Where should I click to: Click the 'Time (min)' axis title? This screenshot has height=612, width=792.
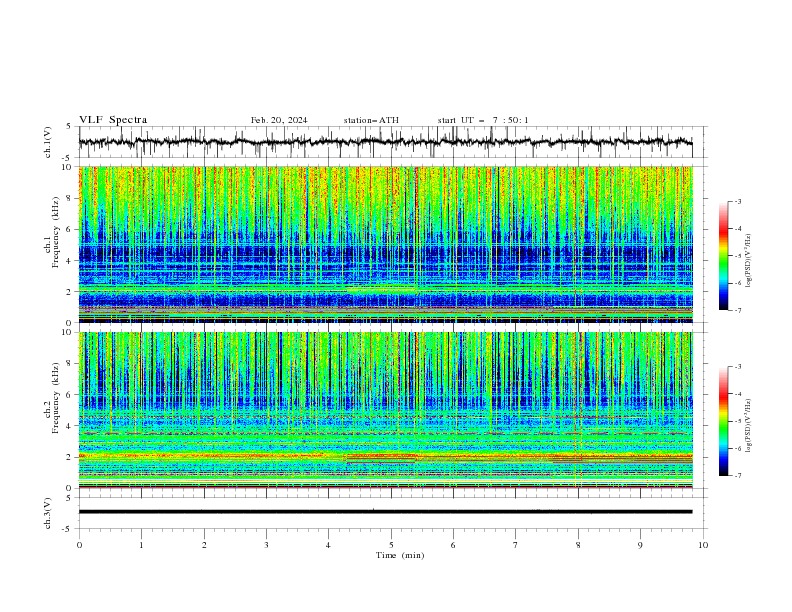point(400,555)
